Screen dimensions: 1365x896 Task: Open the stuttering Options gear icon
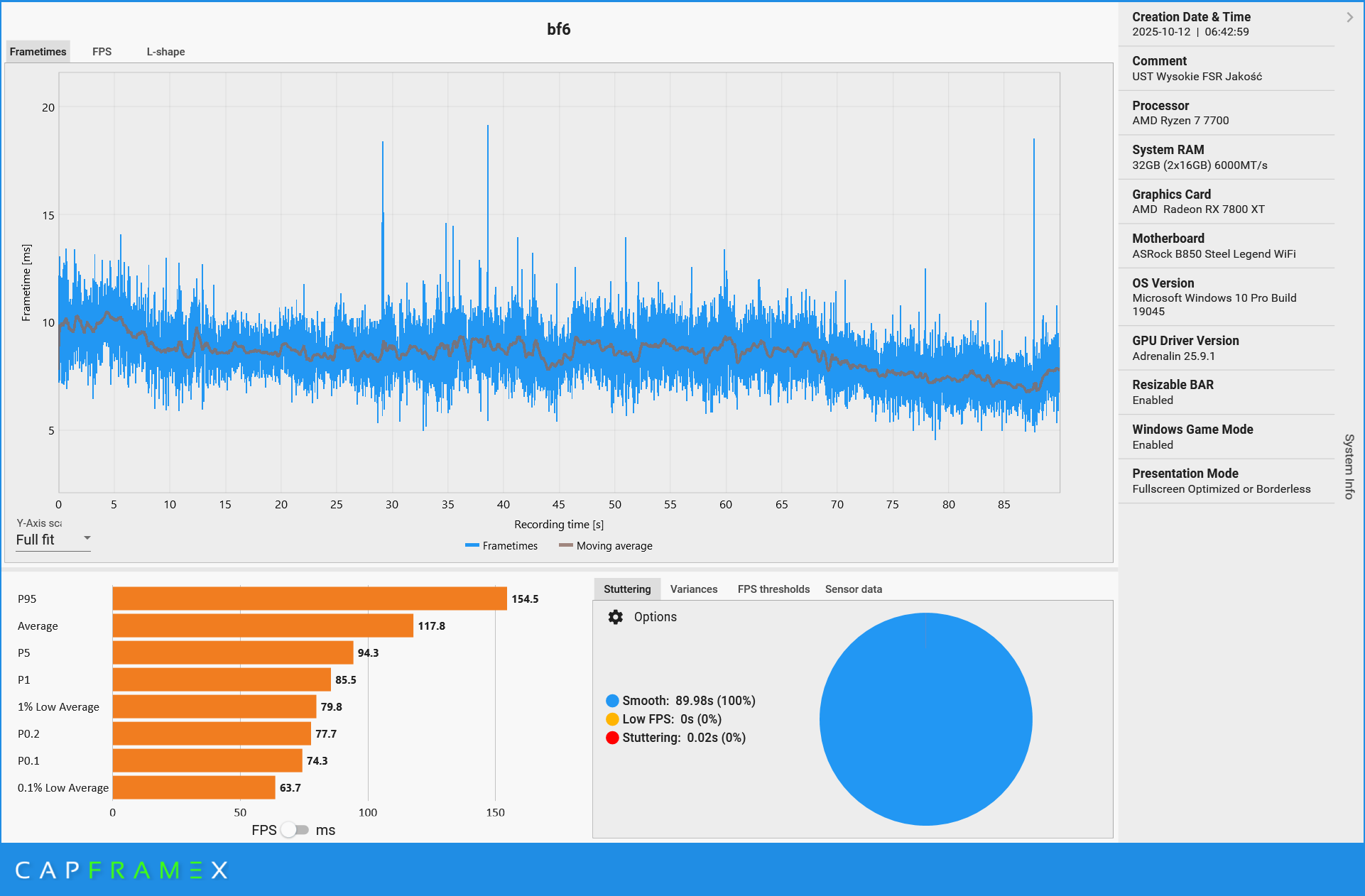(615, 617)
